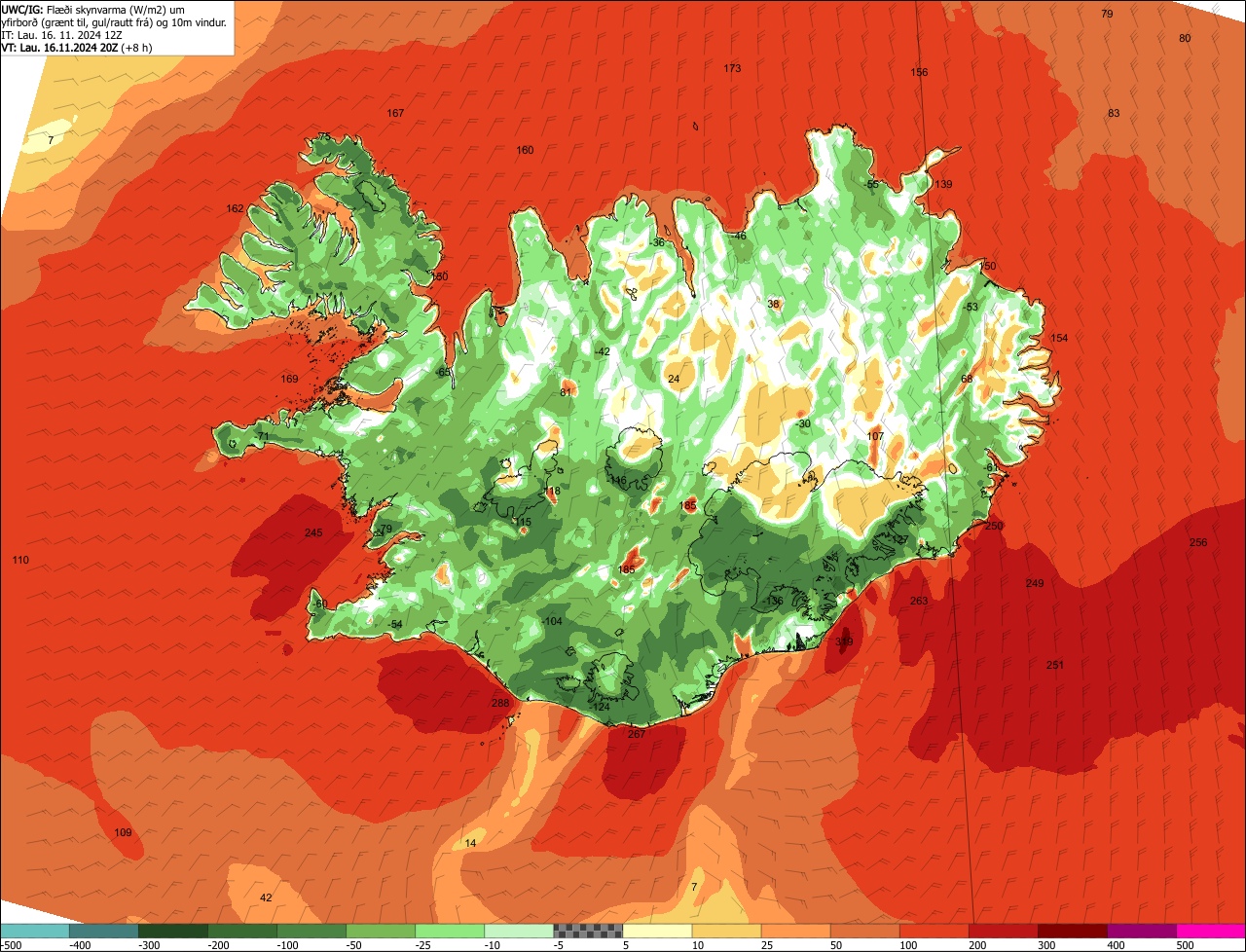Click the flux value 251 in the southeast
Screen dimensions: 1246x952
pos(1055,665)
